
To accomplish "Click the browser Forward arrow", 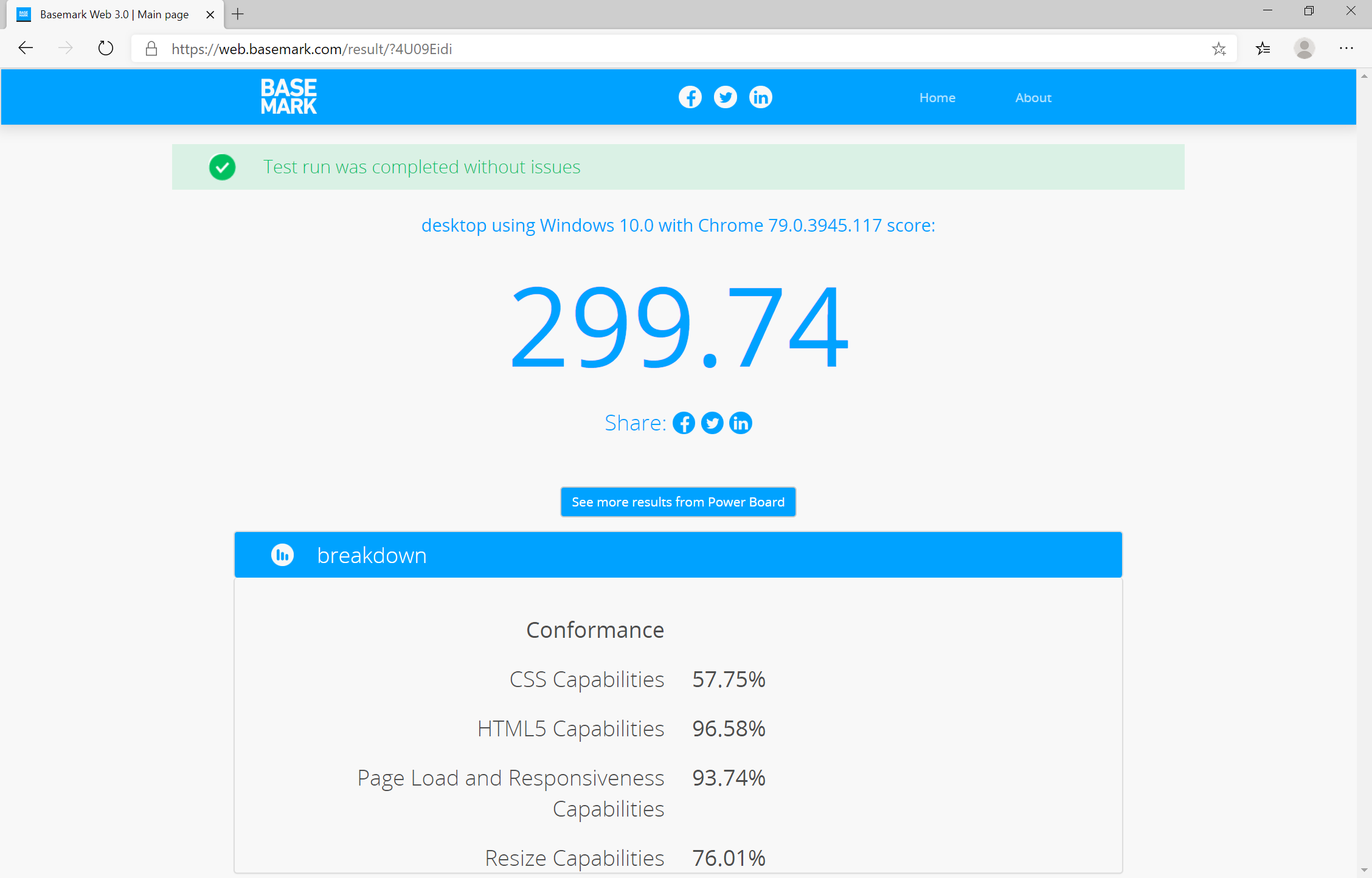I will tap(66, 48).
